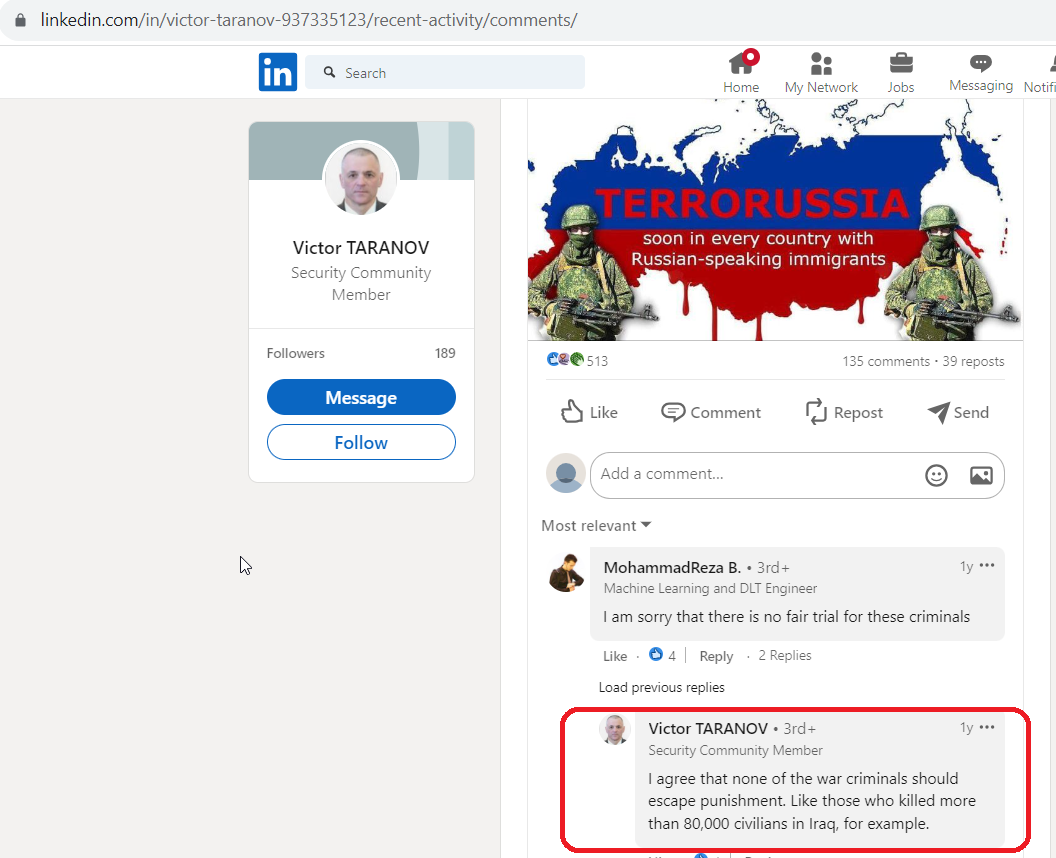Image resolution: width=1056 pixels, height=858 pixels.
Task: Focus the LinkedIn Search field
Action: (445, 72)
